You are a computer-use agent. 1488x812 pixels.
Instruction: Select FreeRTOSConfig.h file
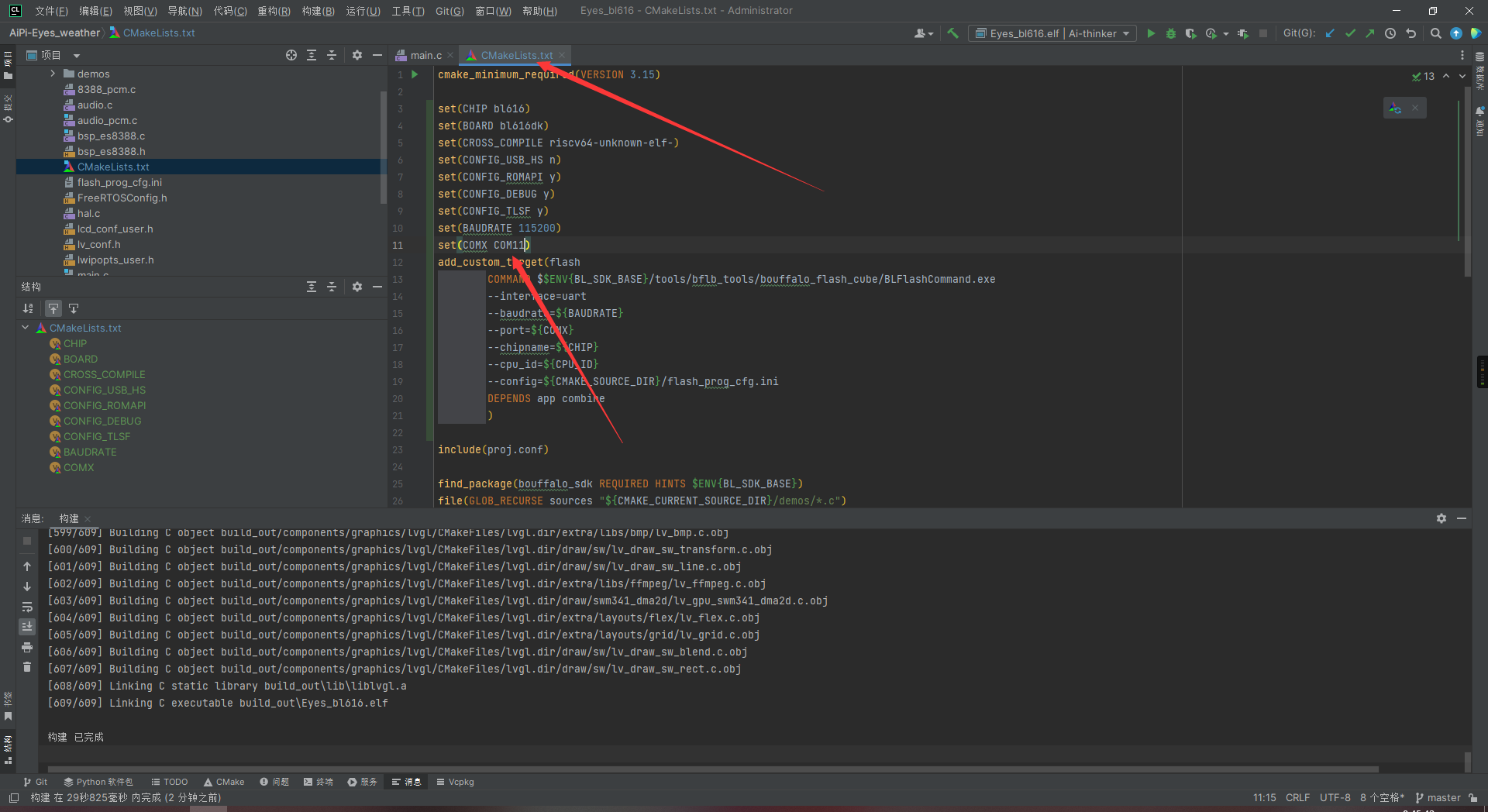point(122,198)
